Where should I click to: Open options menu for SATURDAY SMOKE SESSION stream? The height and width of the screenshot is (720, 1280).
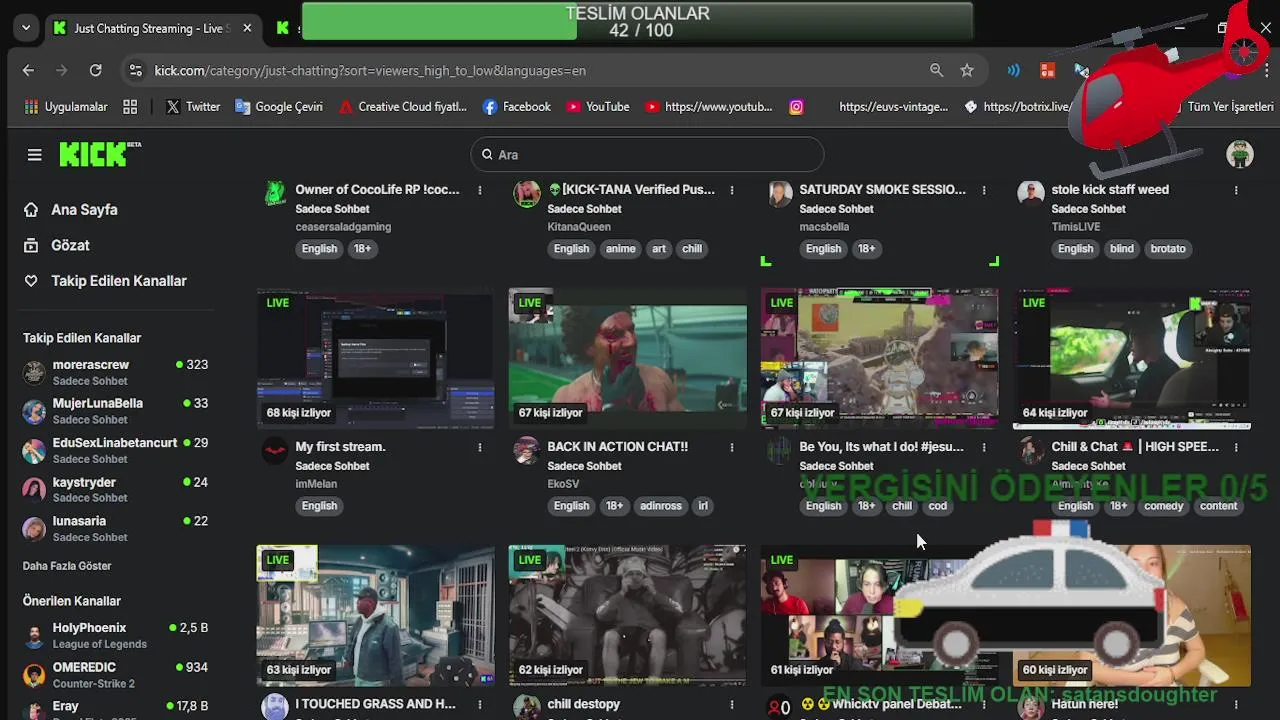click(984, 190)
